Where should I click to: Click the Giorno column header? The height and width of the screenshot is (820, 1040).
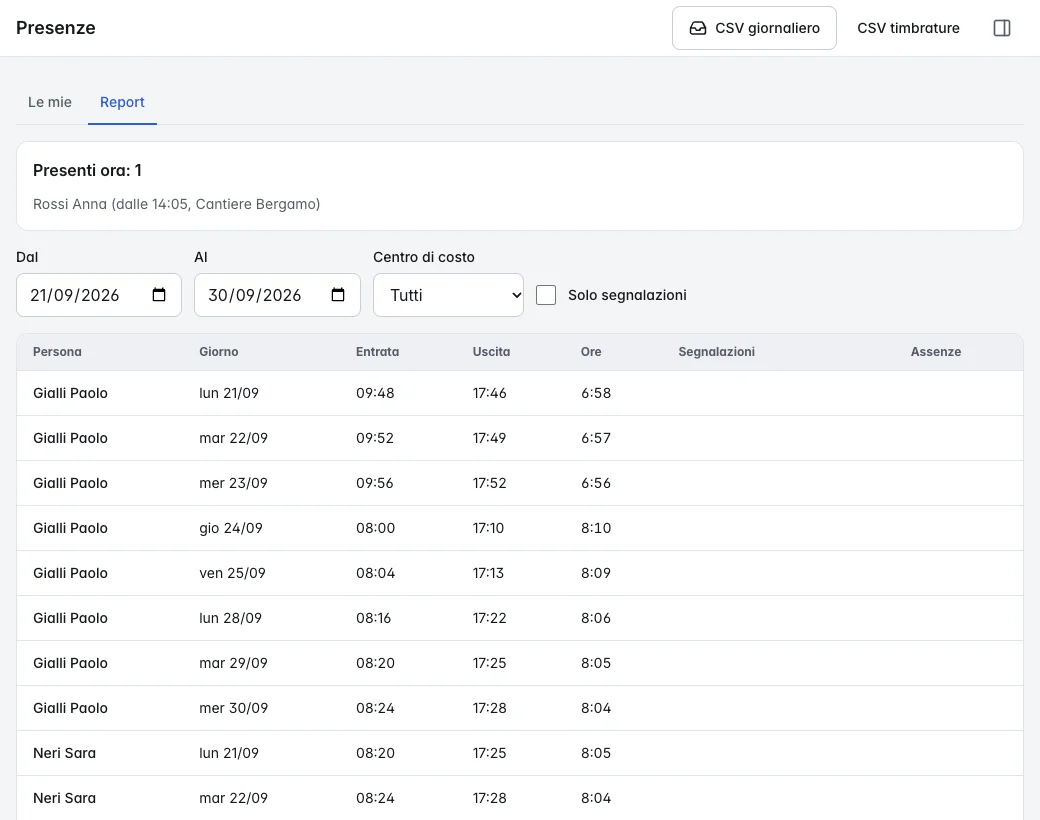point(219,352)
